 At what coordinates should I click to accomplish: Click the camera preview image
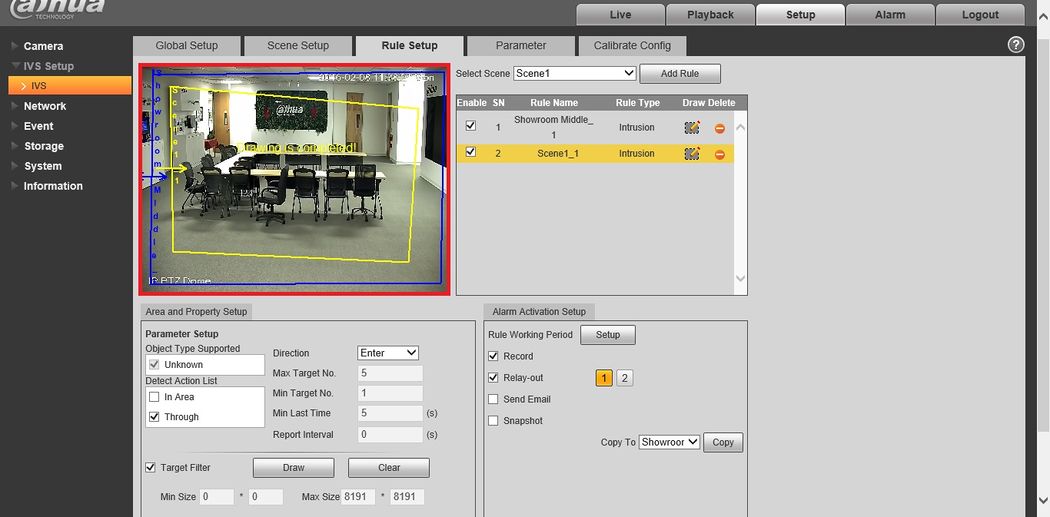(x=294, y=180)
